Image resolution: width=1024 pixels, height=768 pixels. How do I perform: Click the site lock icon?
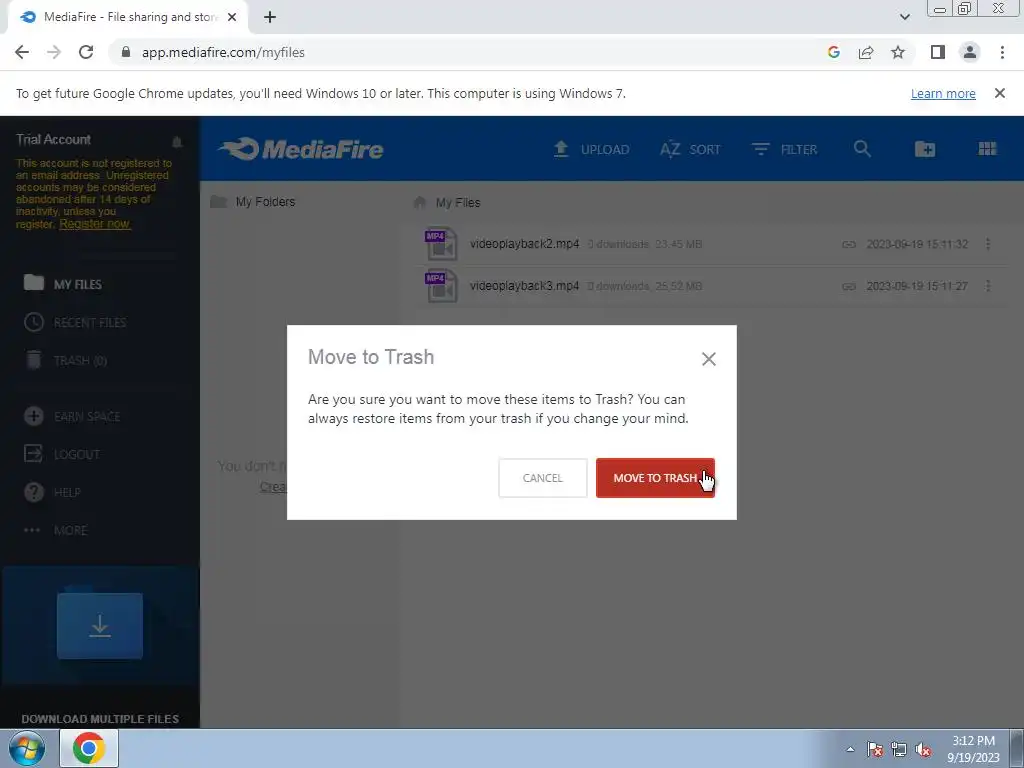click(126, 52)
